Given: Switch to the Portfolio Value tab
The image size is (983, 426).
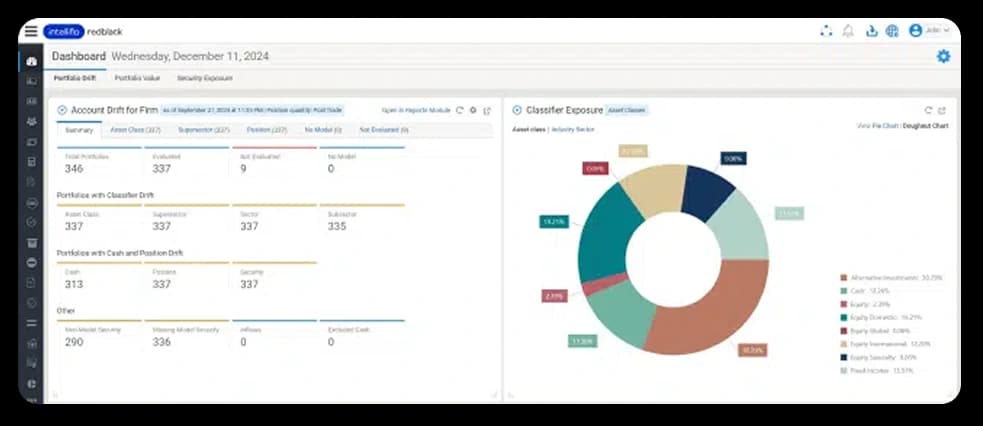Looking at the screenshot, I should [137, 78].
